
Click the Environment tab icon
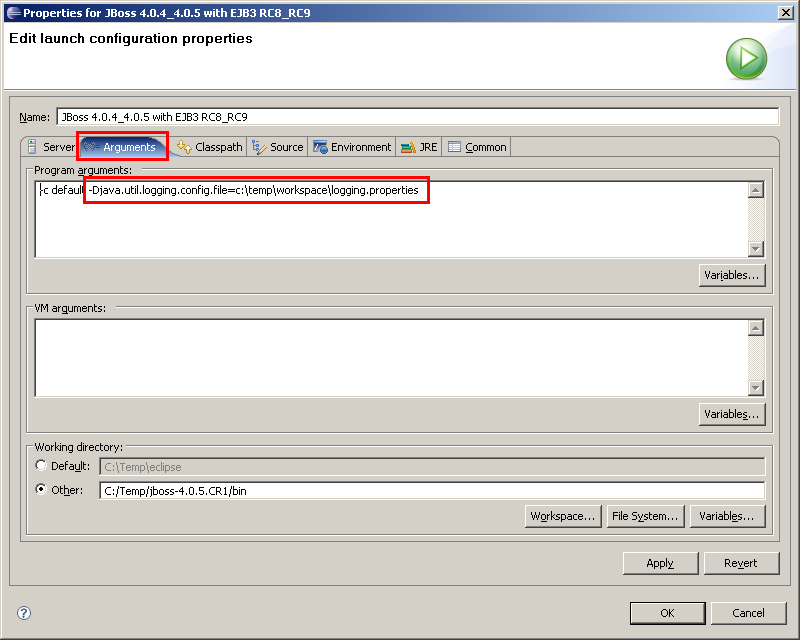point(320,147)
